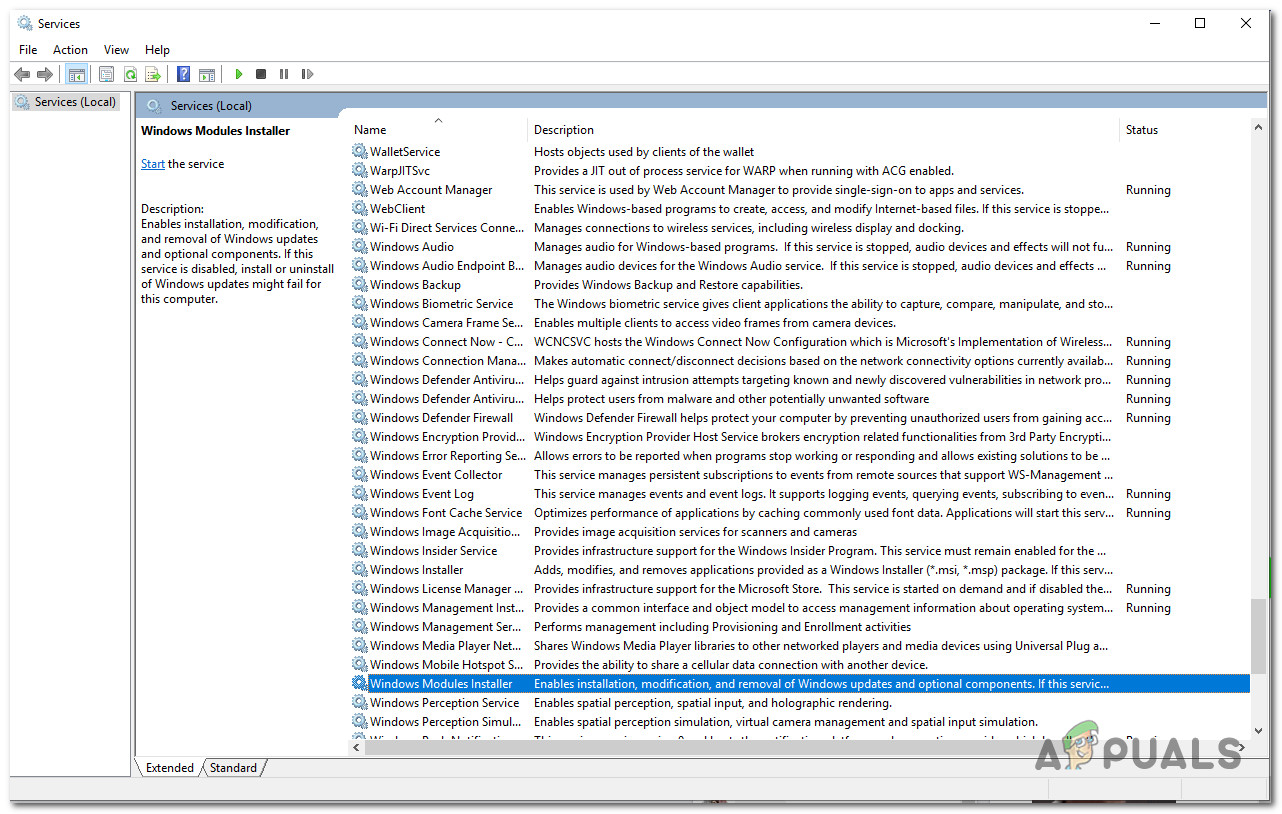This screenshot has width=1282, height=814.
Task: Click the Stop Service square button
Action: point(261,74)
